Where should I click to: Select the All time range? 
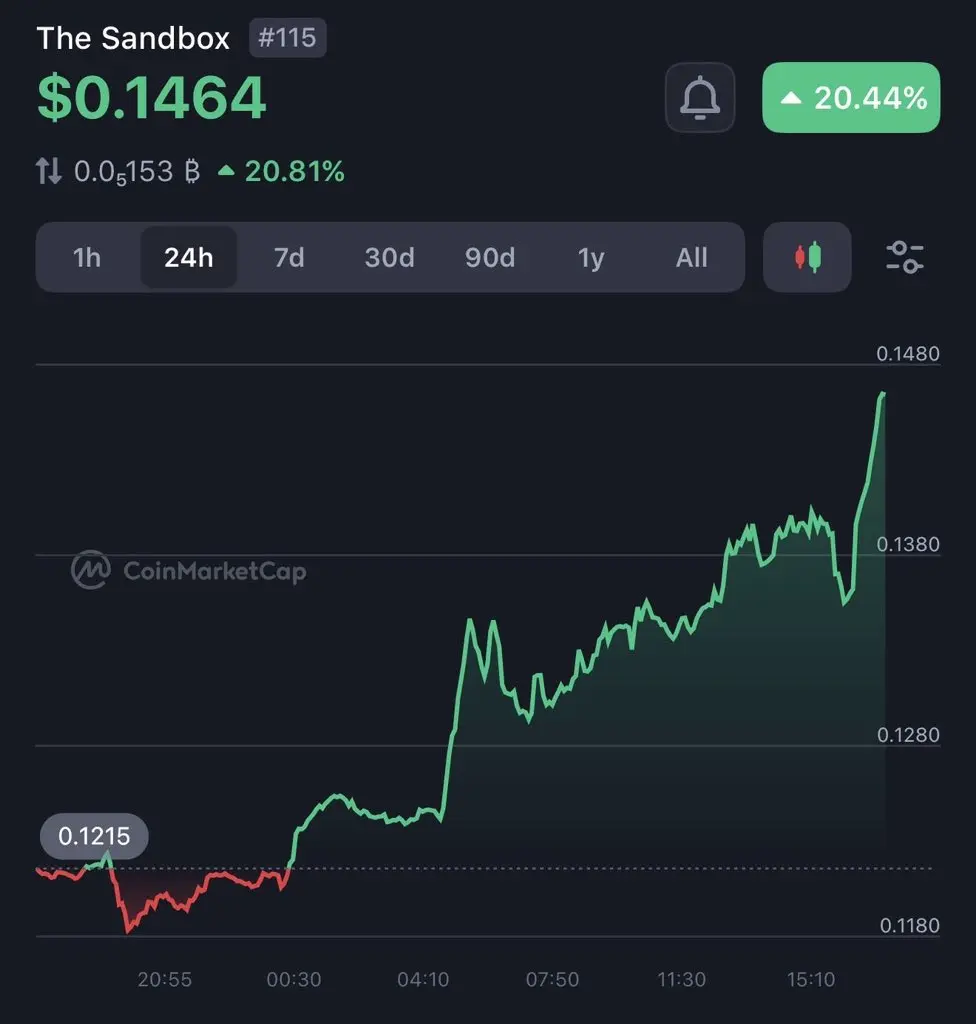(x=691, y=257)
